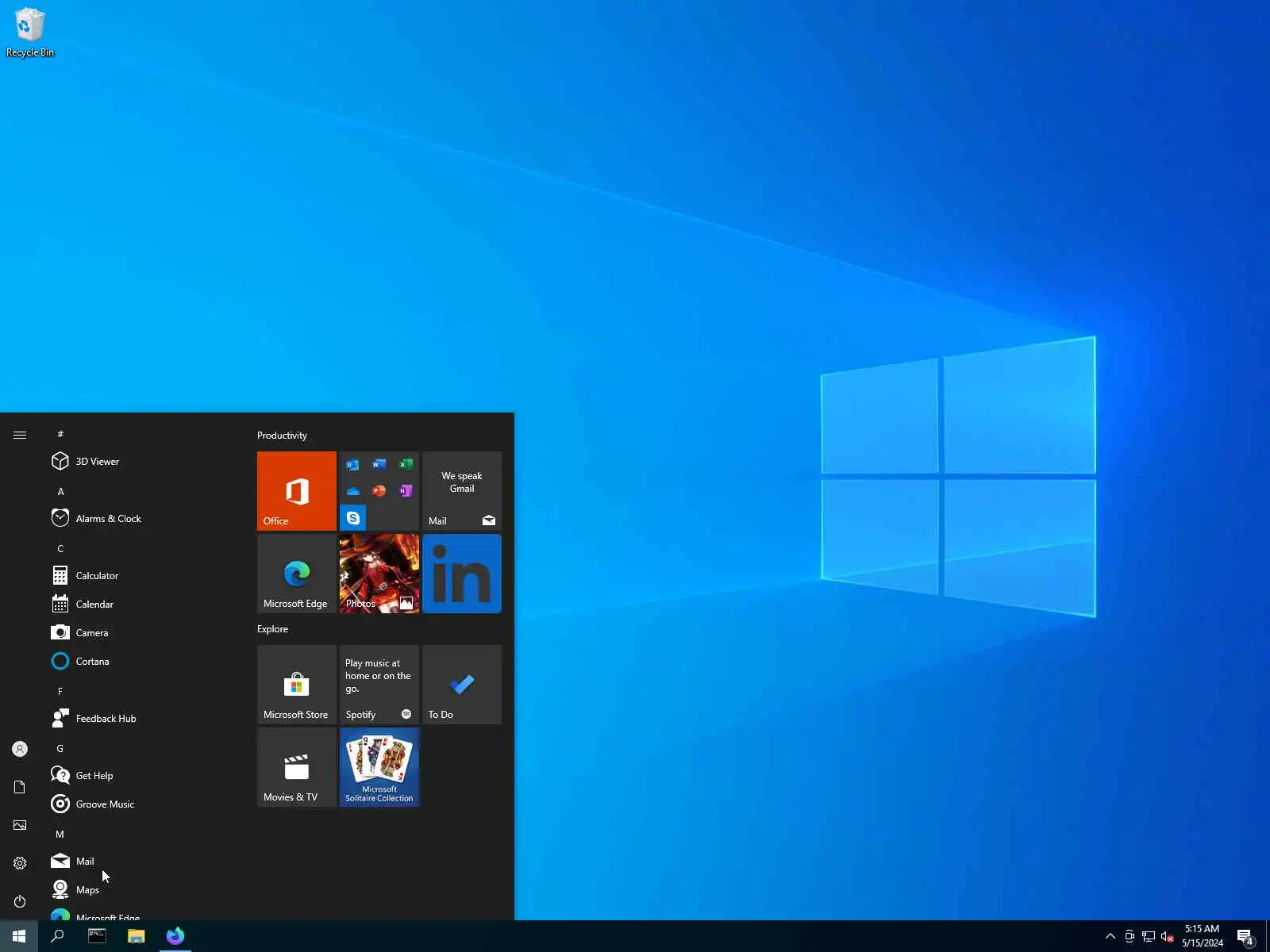Open the network status tray icon
The image size is (1270, 952).
(x=1149, y=936)
